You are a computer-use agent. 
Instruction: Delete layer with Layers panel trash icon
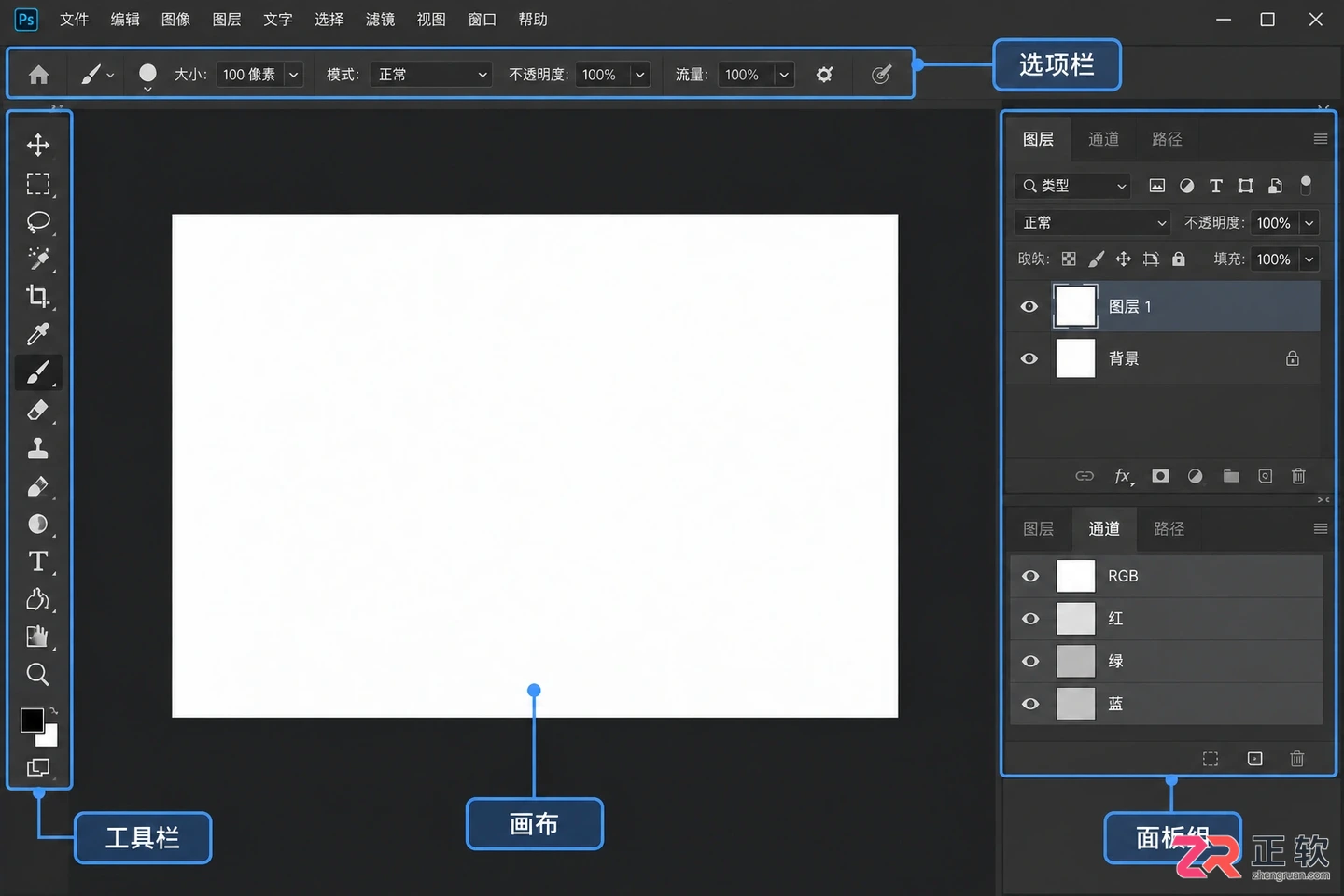(1298, 476)
